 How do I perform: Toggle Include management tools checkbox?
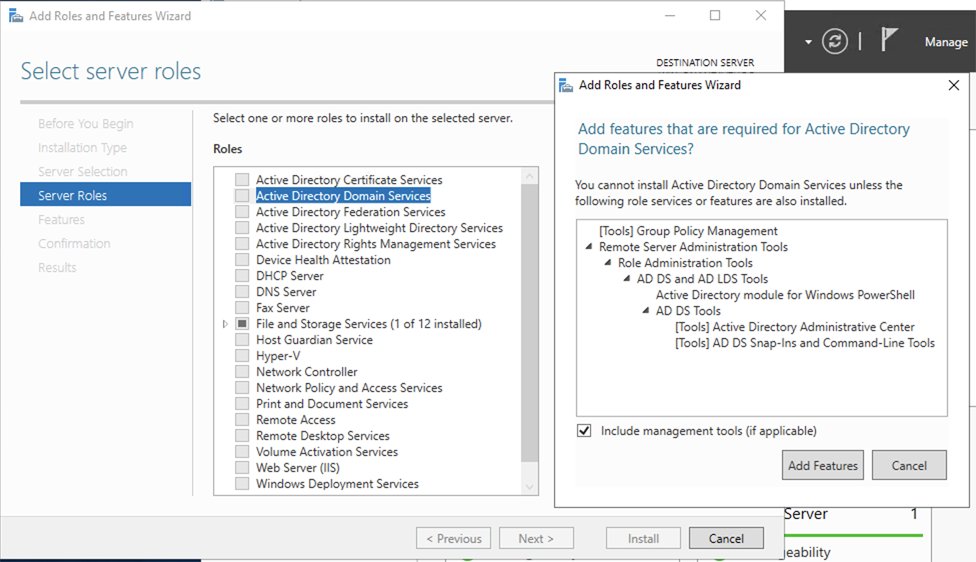click(x=584, y=431)
